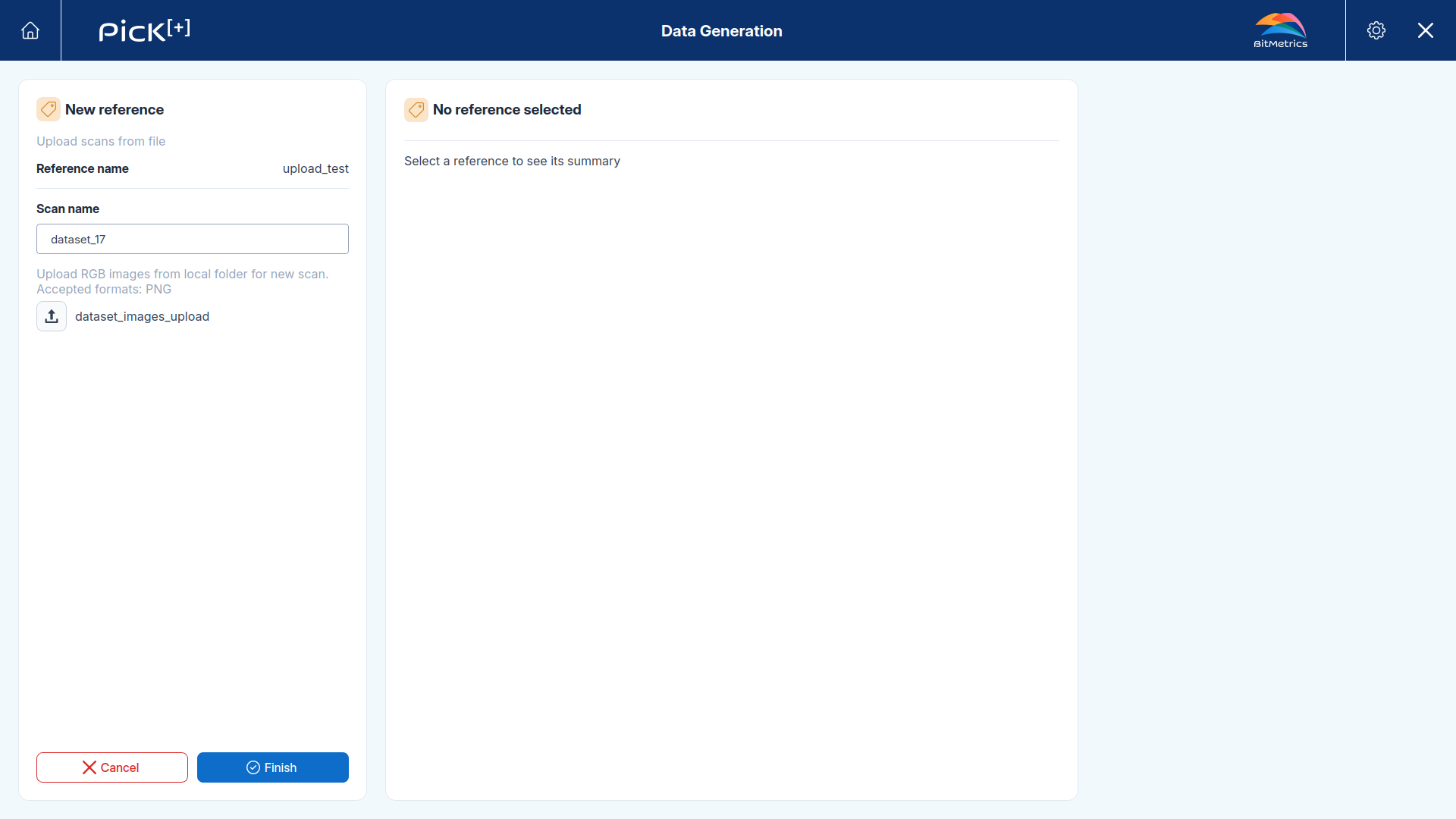Viewport: 1456px width, 819px height.
Task: Click the upload images icon button
Action: 52,316
